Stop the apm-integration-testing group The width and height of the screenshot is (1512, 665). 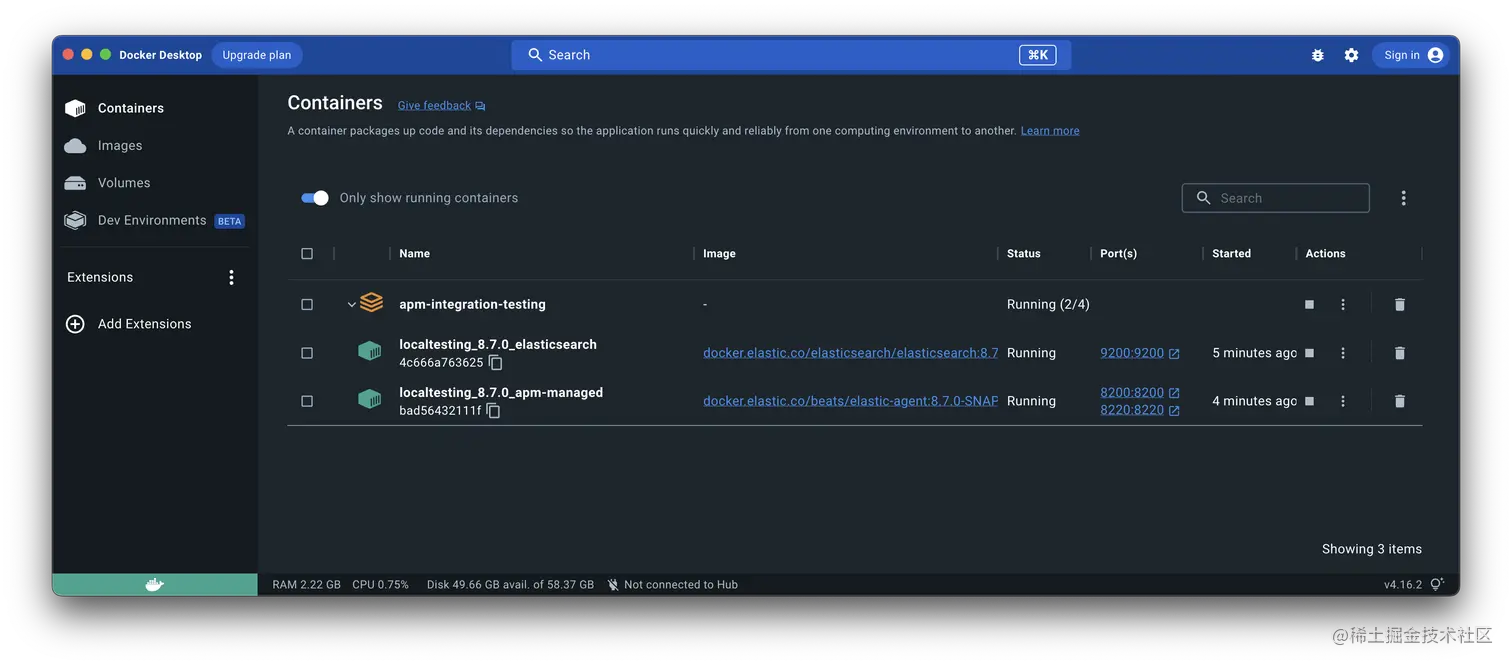(1309, 304)
